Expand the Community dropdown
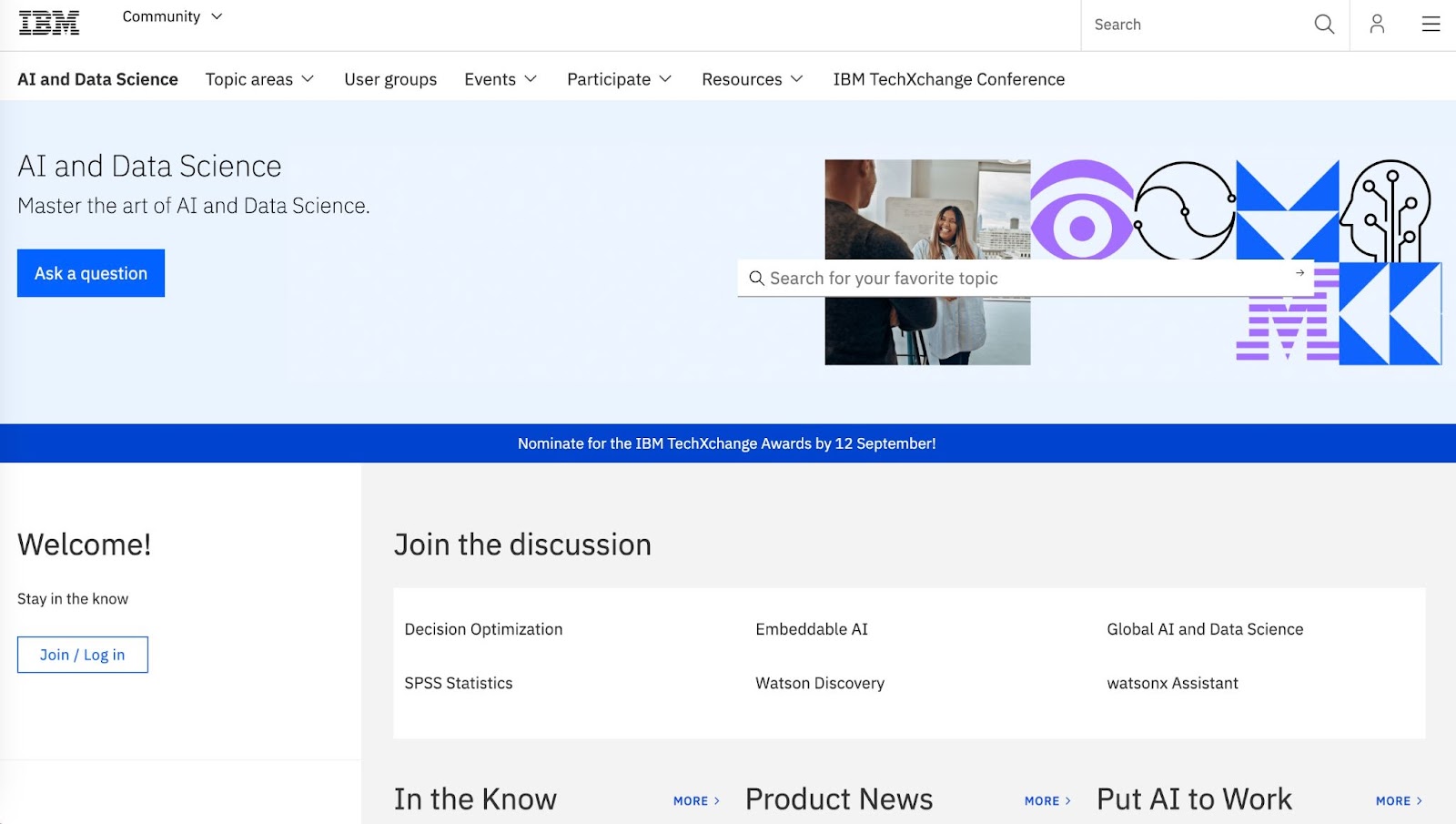 (172, 16)
